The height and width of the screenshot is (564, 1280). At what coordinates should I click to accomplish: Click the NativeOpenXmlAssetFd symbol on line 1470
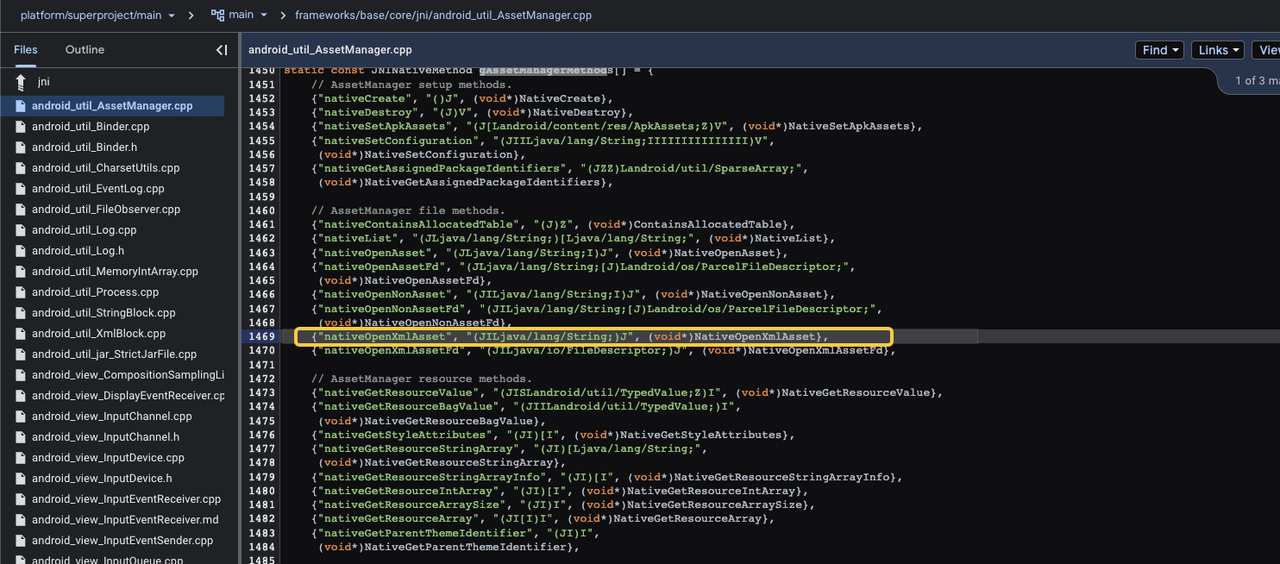tap(815, 351)
